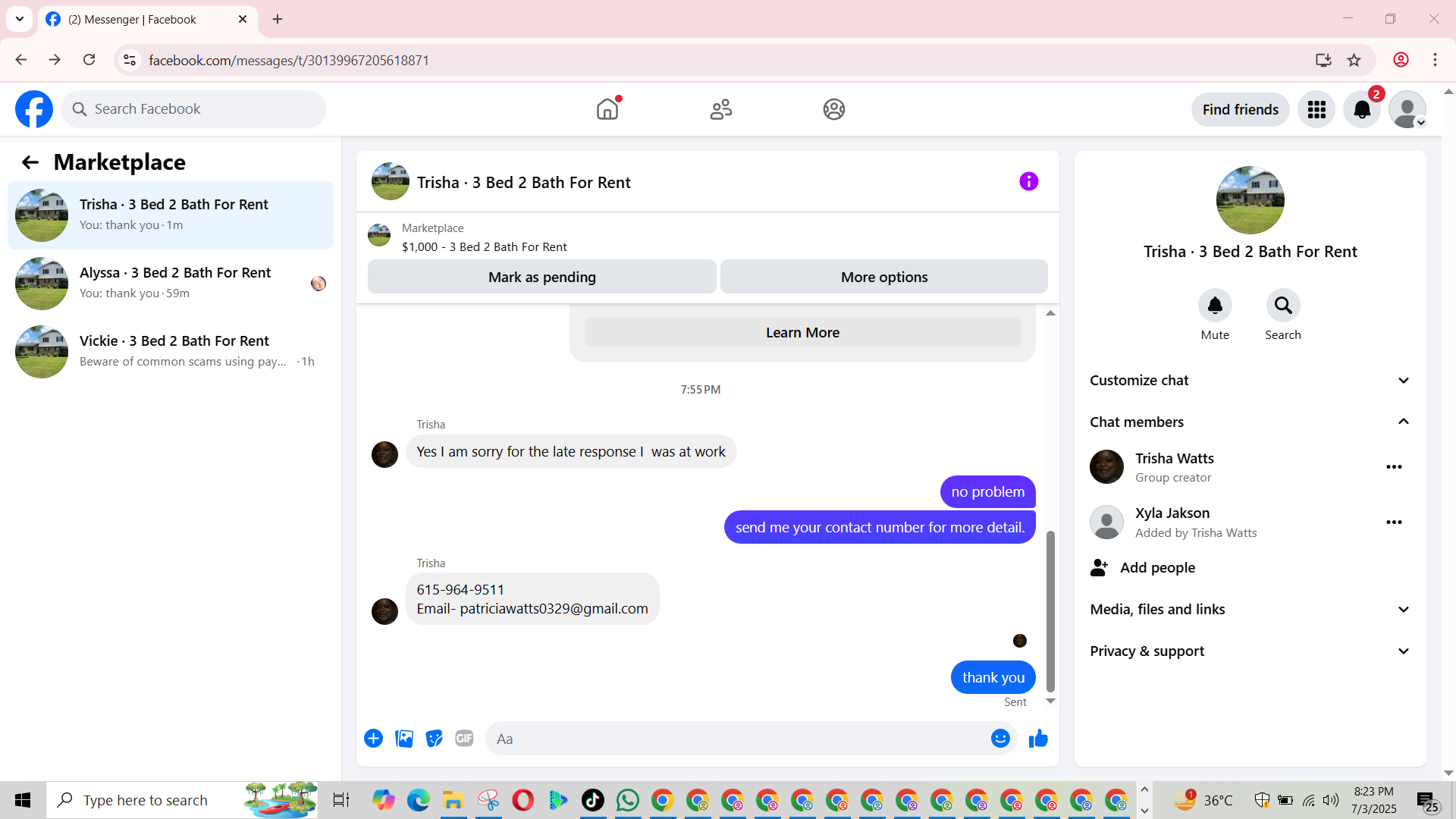This screenshot has width=1456, height=819.
Task: Open the Facebook menu grid icon
Action: coord(1316,110)
